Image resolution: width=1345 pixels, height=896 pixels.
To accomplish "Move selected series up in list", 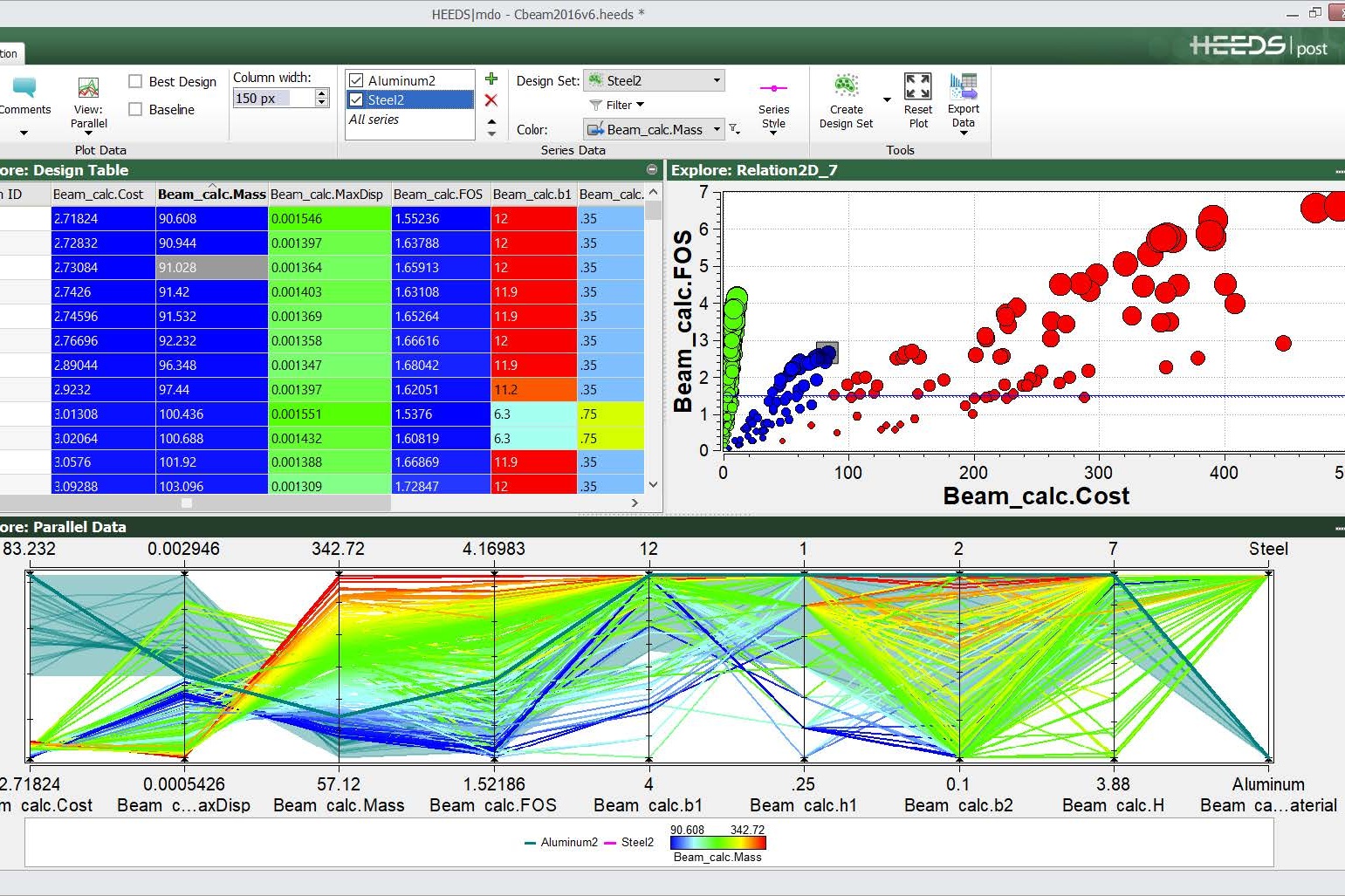I will coord(491,122).
